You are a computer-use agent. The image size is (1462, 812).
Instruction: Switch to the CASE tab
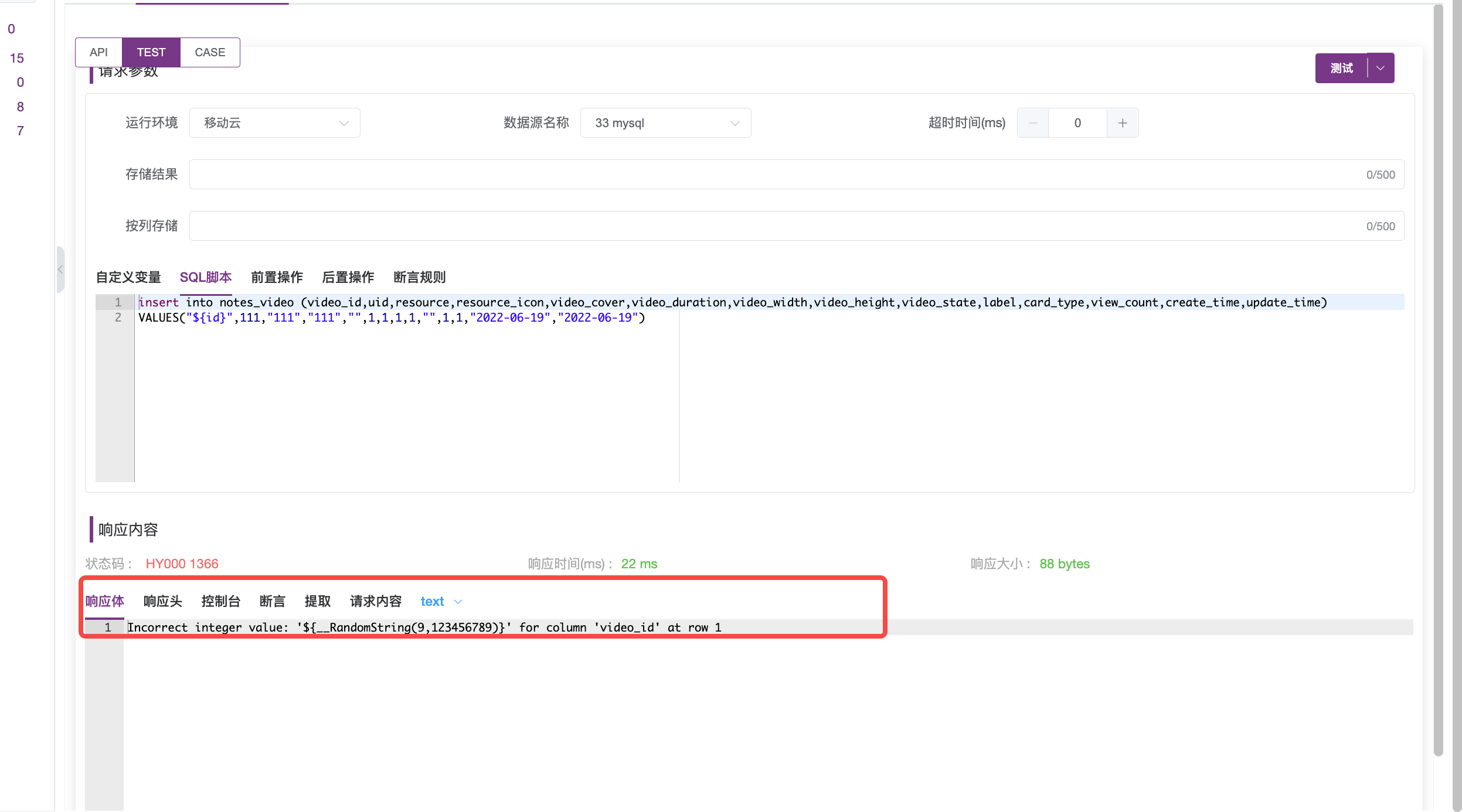(x=210, y=52)
